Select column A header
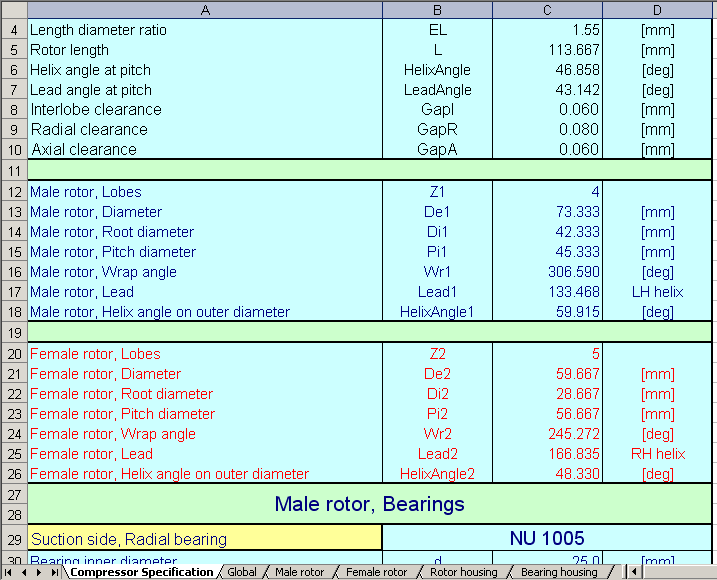 [205, 10]
